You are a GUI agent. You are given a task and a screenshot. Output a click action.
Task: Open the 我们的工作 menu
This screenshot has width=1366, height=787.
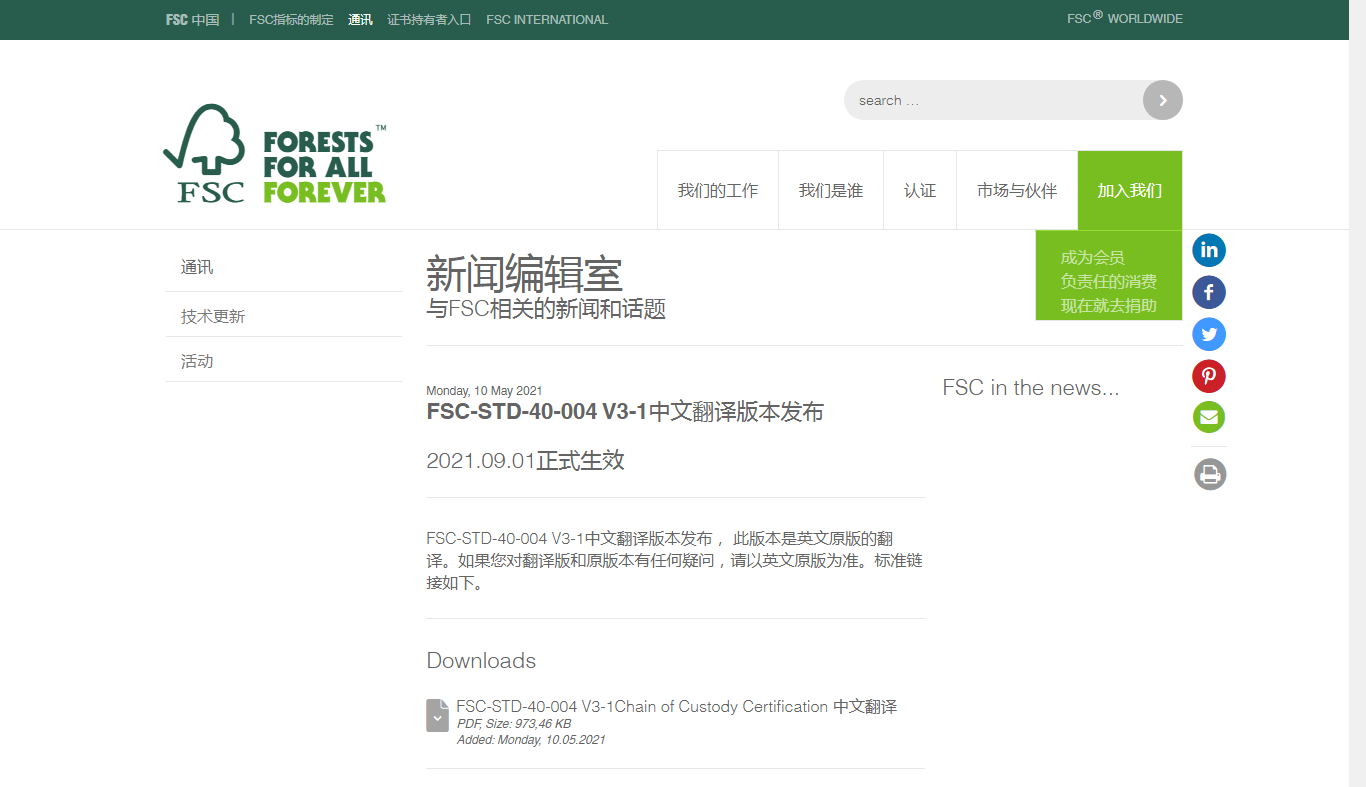click(x=718, y=190)
